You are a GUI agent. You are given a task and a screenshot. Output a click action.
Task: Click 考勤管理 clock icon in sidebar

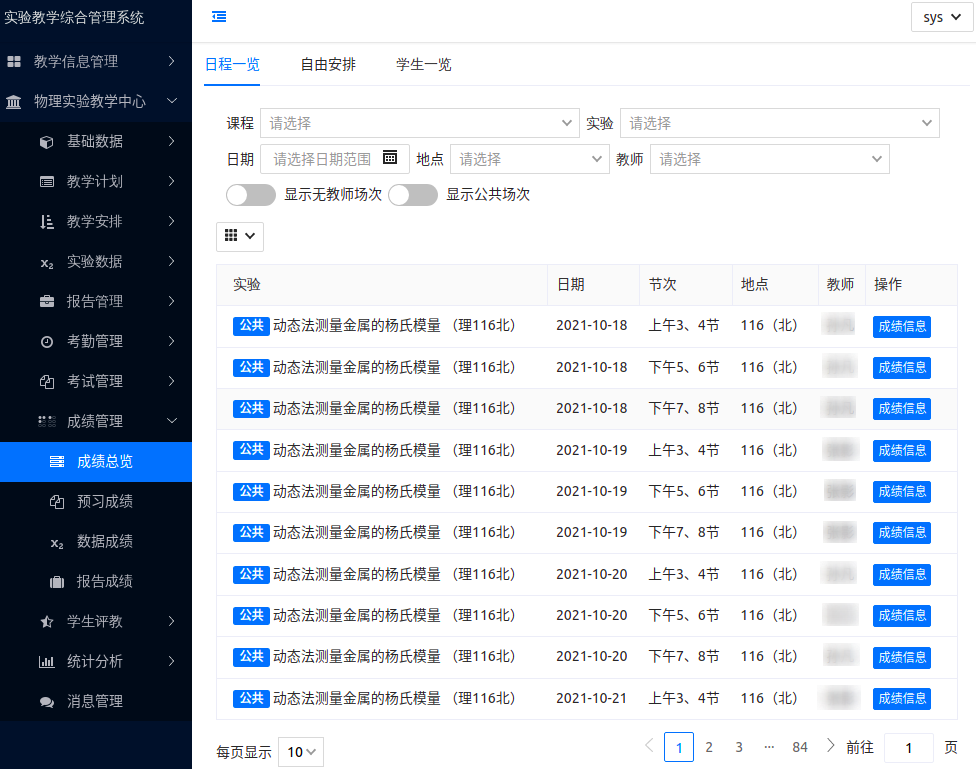46,342
